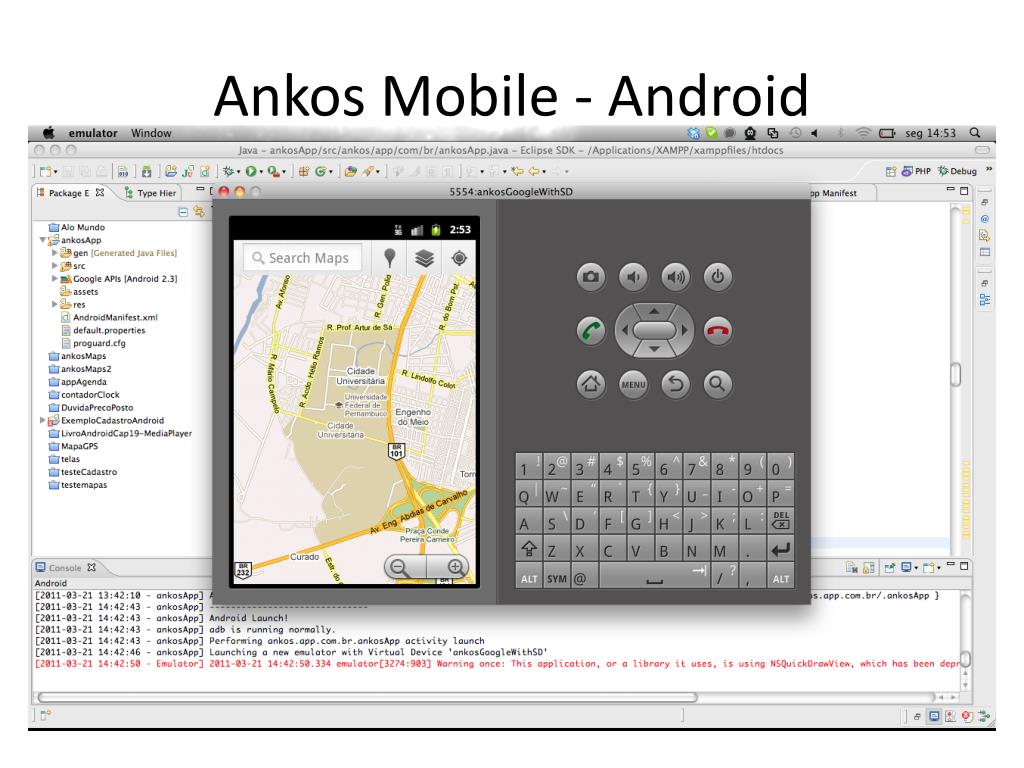Open the emulator menu in menu bar
Screen dimensions: 1024x768
(x=93, y=133)
